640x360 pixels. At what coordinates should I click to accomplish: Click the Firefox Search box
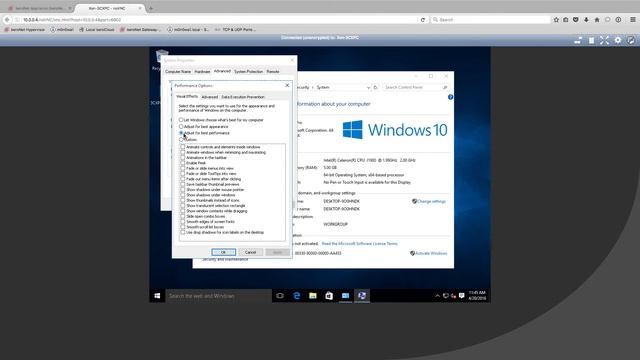491,20
